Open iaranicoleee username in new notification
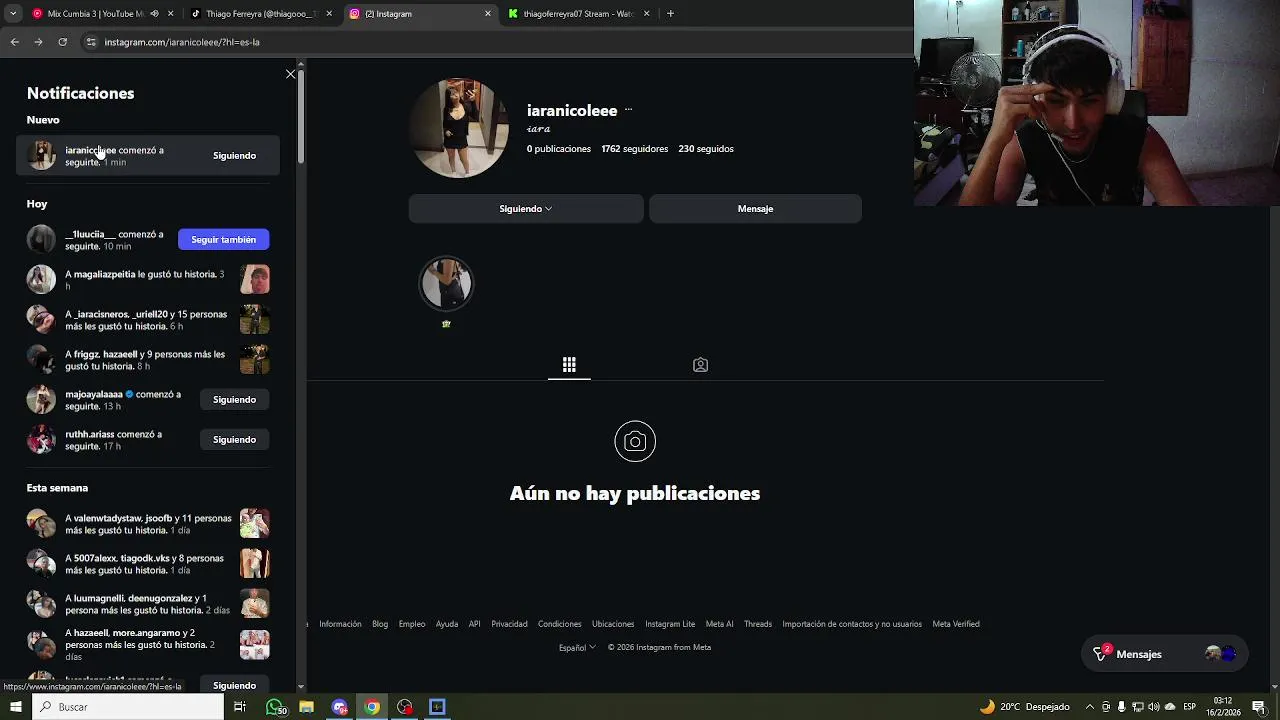Screen dimensions: 1280x720 [90, 150]
